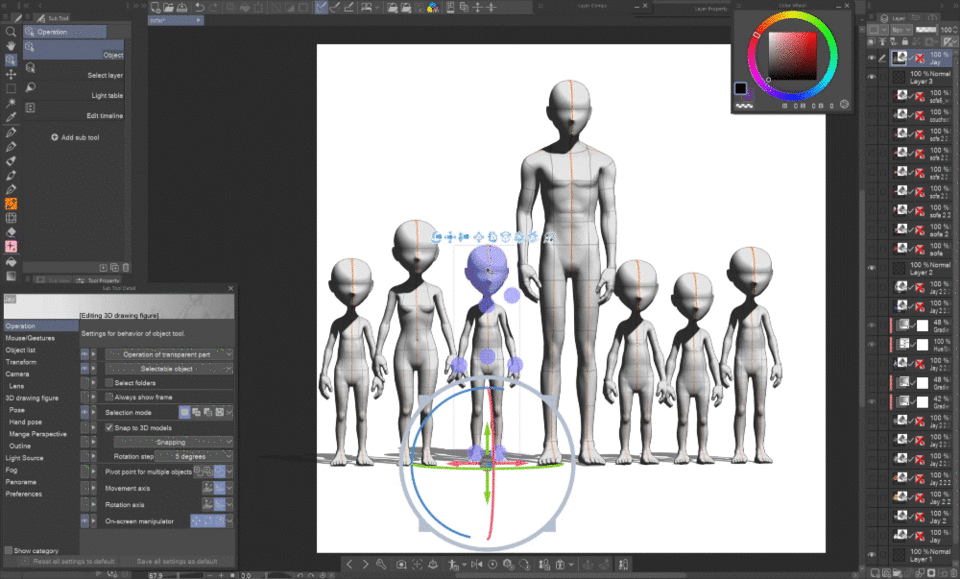The width and height of the screenshot is (960, 579).
Task: Open the Snapping dropdown
Action: (x=173, y=442)
